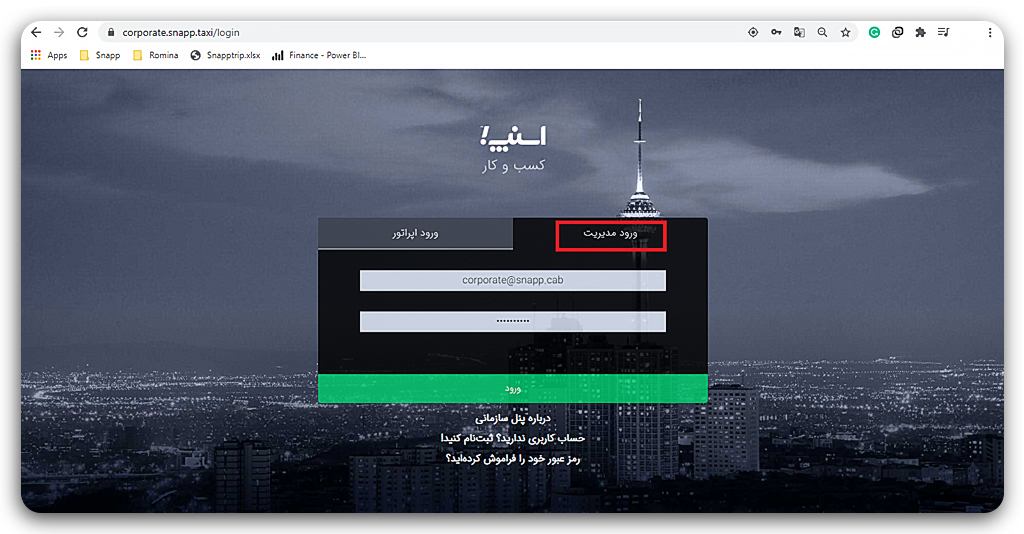Open Chrome's three-dot menu
Screen dimensions: 1024x534
(x=990, y=32)
